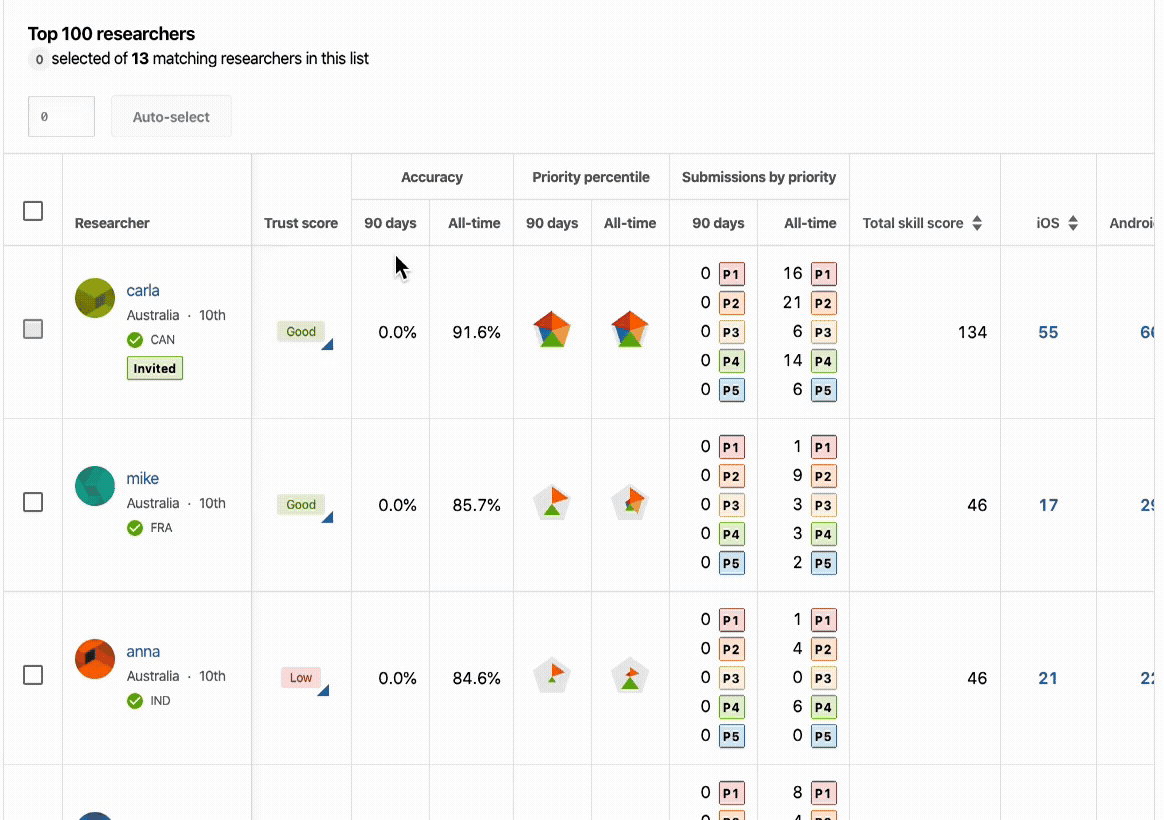Open mike's all-time priority percentile pentagon
This screenshot has height=820, width=1164.
point(630,502)
